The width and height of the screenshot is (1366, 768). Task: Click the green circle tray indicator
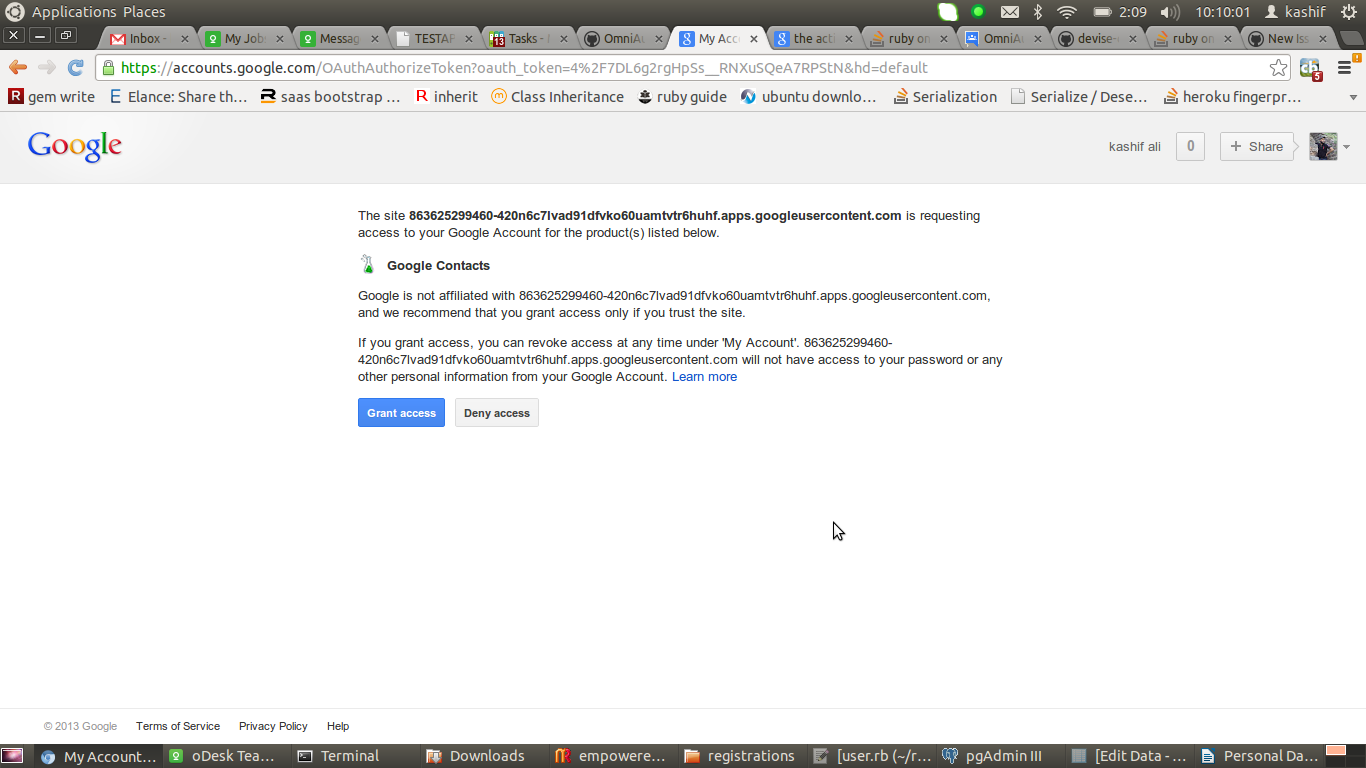click(978, 12)
